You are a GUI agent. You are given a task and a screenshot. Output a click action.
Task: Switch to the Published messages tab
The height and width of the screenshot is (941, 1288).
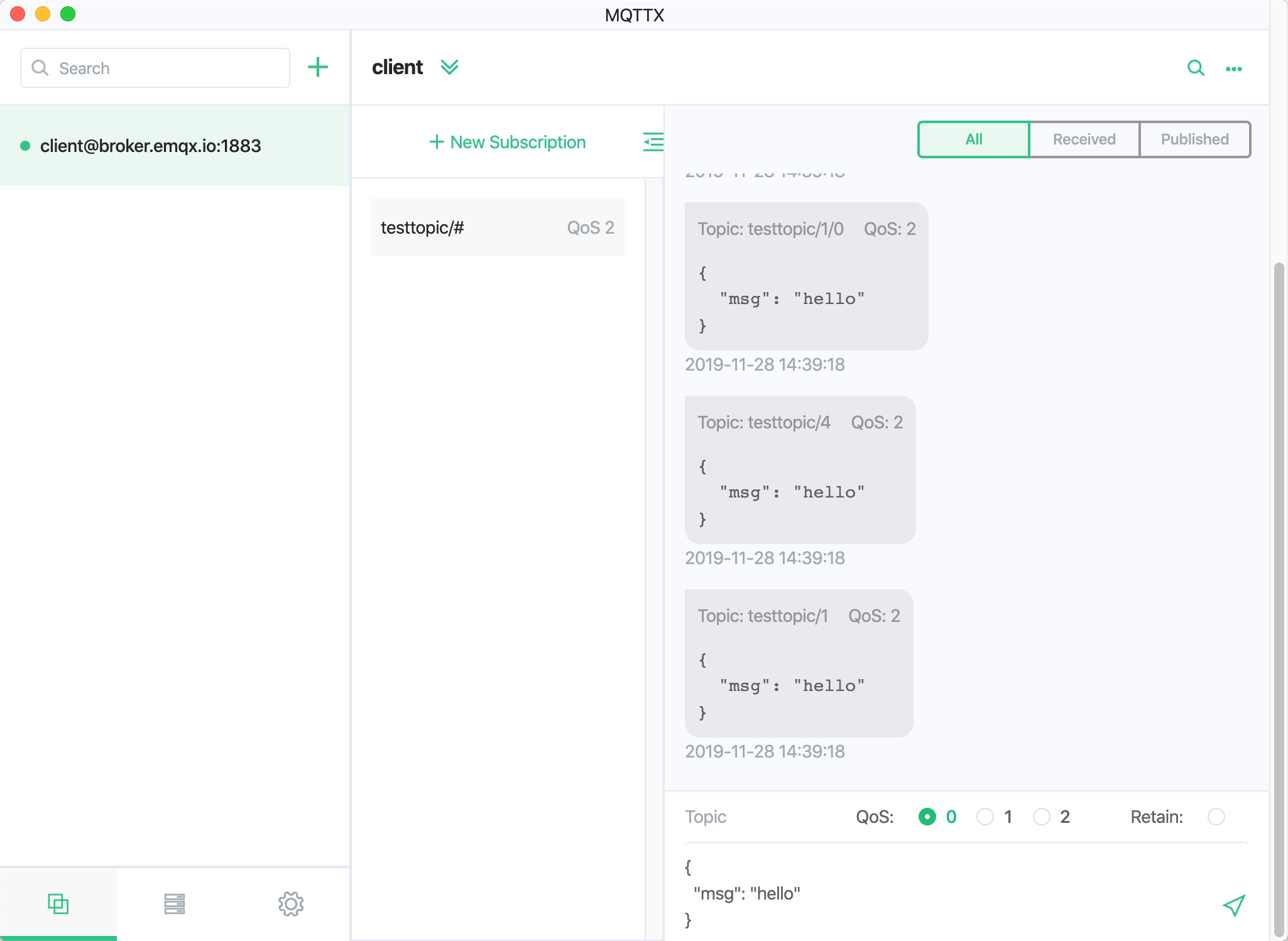(1194, 139)
